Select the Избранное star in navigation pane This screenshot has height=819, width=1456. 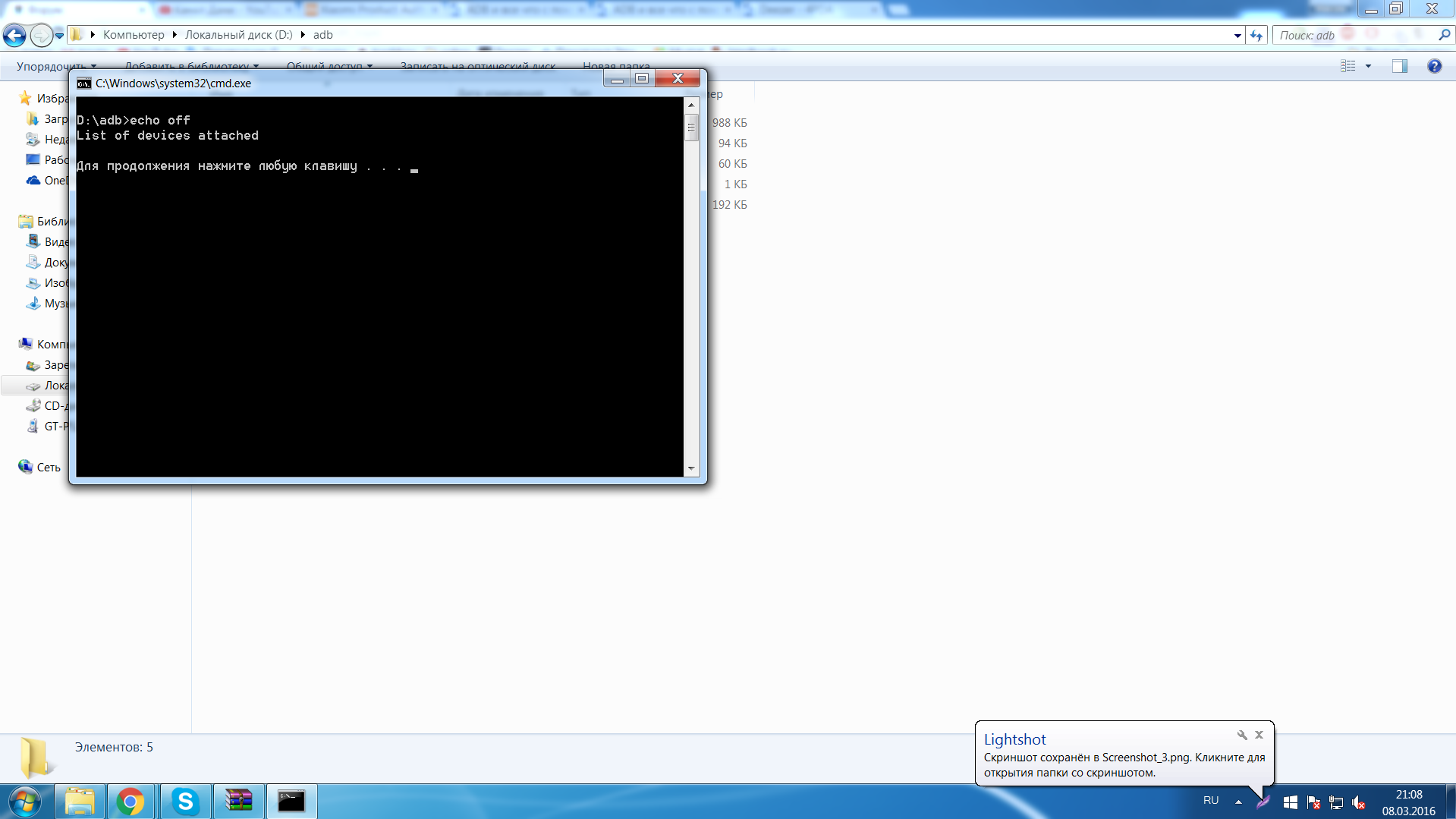tap(26, 99)
